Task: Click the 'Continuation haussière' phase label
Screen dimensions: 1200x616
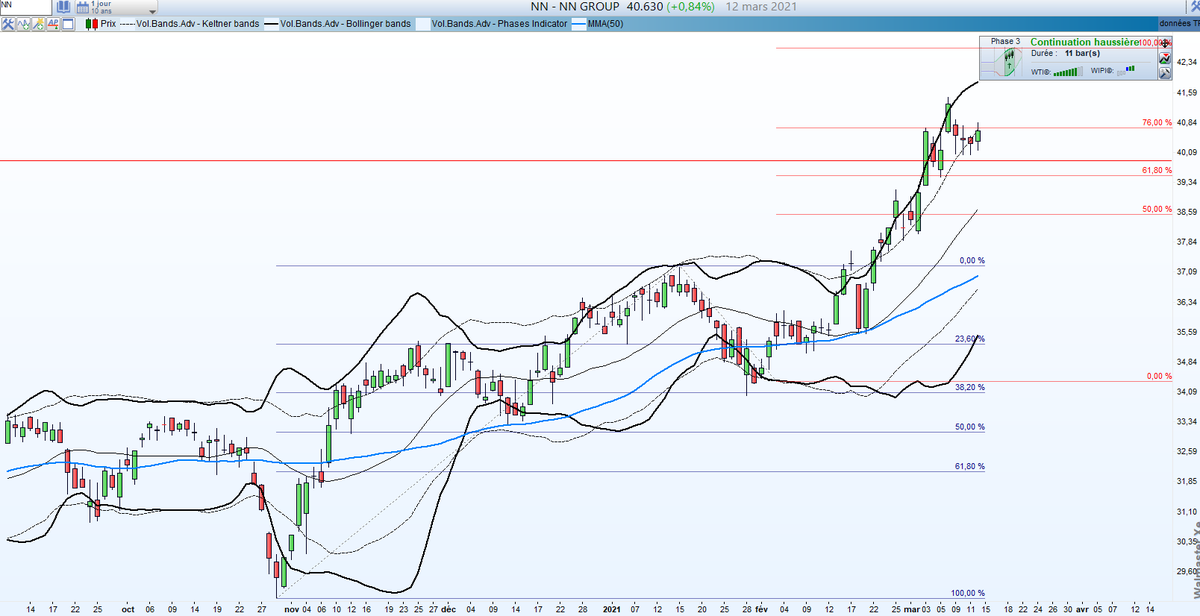Action: pos(1084,42)
